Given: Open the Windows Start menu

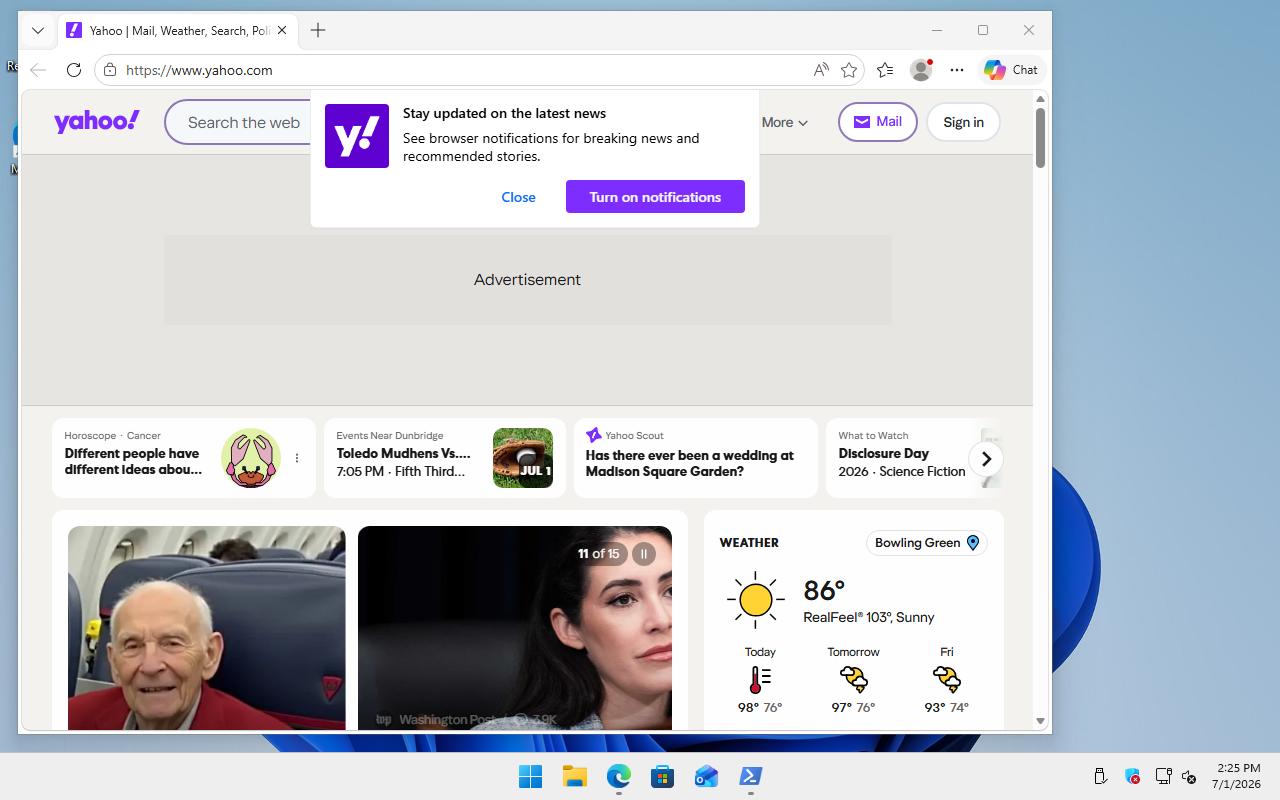Looking at the screenshot, I should (530, 776).
